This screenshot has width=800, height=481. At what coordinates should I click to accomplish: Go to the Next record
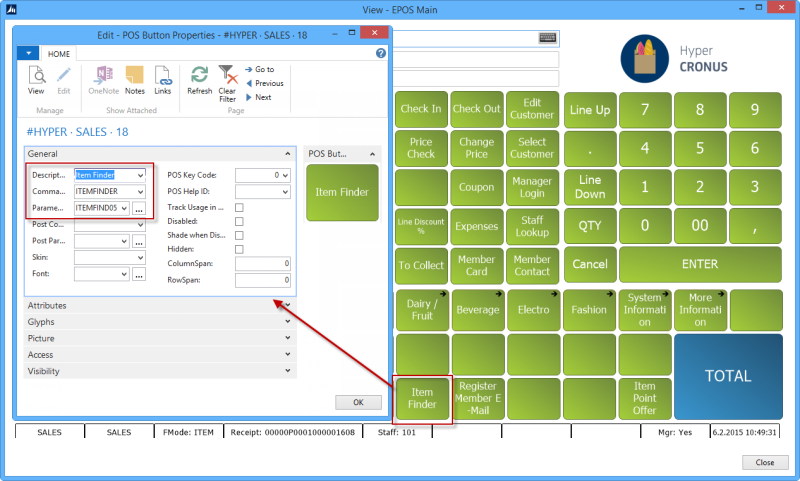[259, 97]
